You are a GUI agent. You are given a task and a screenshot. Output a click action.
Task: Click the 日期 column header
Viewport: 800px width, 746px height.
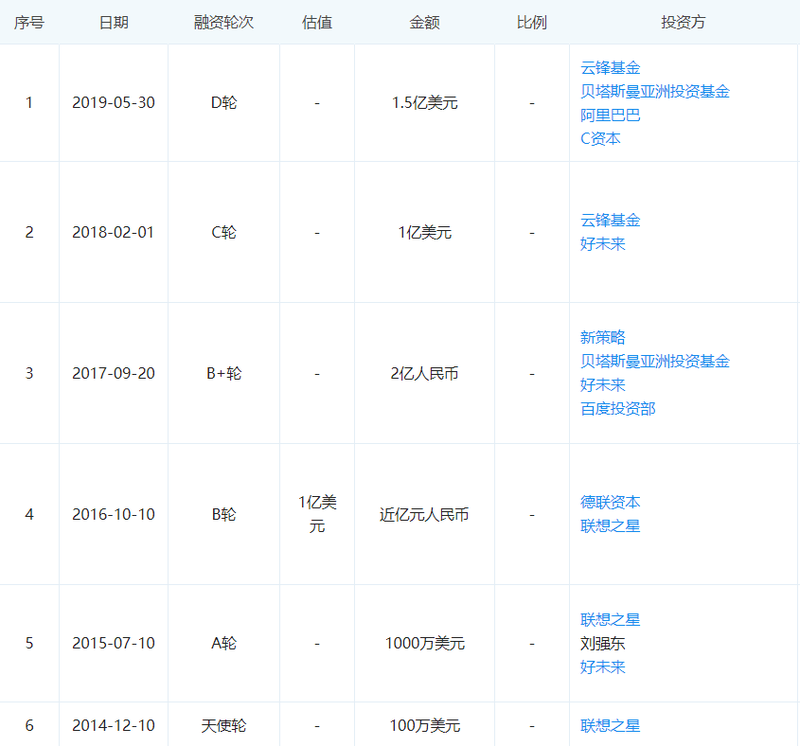(x=113, y=22)
